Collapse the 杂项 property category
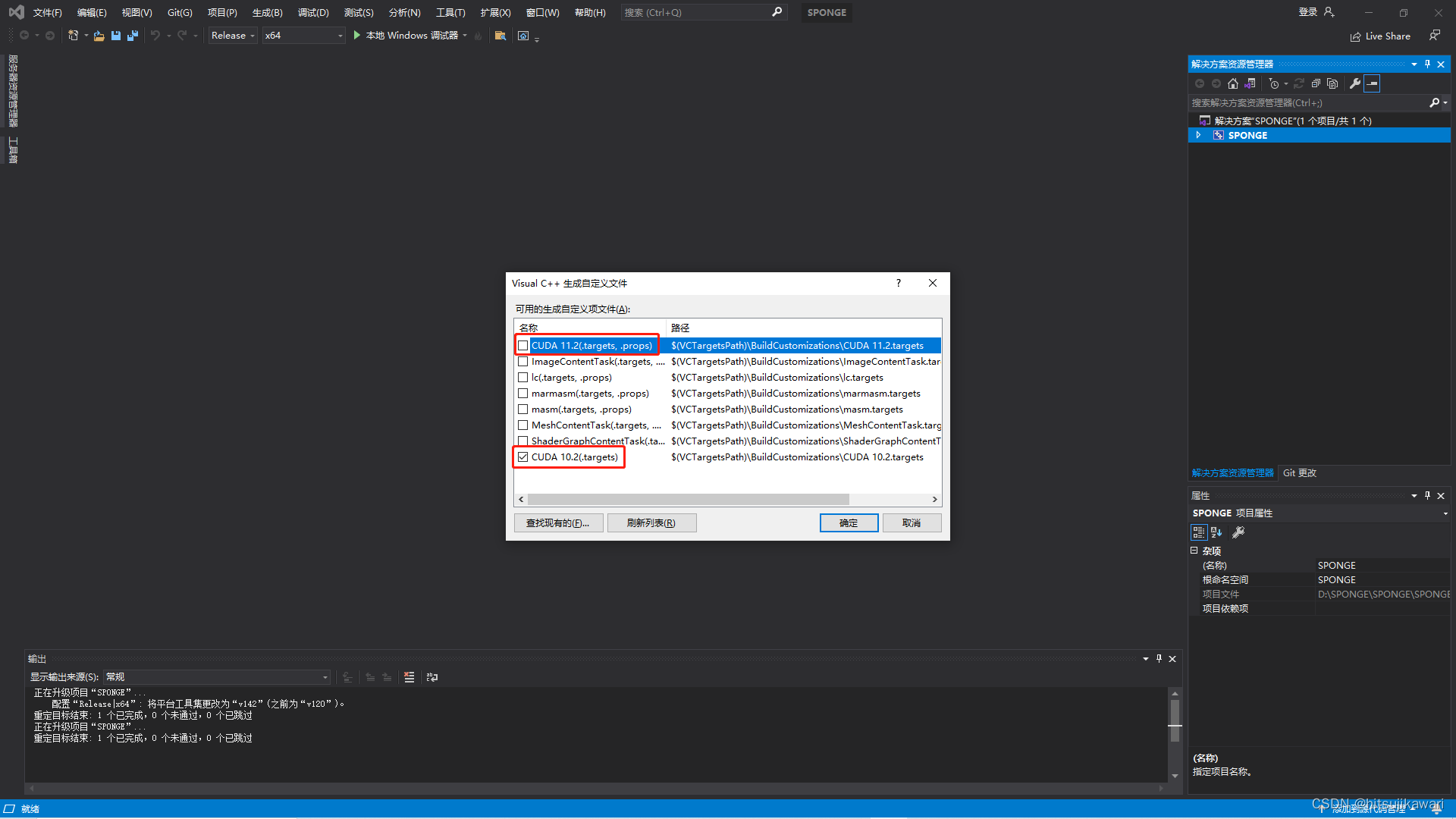The image size is (1456, 819). [x=1194, y=551]
